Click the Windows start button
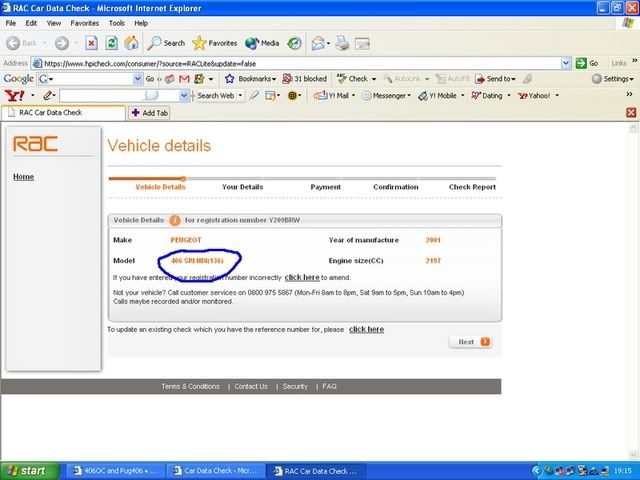Viewport: 640px width, 480px height. coord(30,471)
